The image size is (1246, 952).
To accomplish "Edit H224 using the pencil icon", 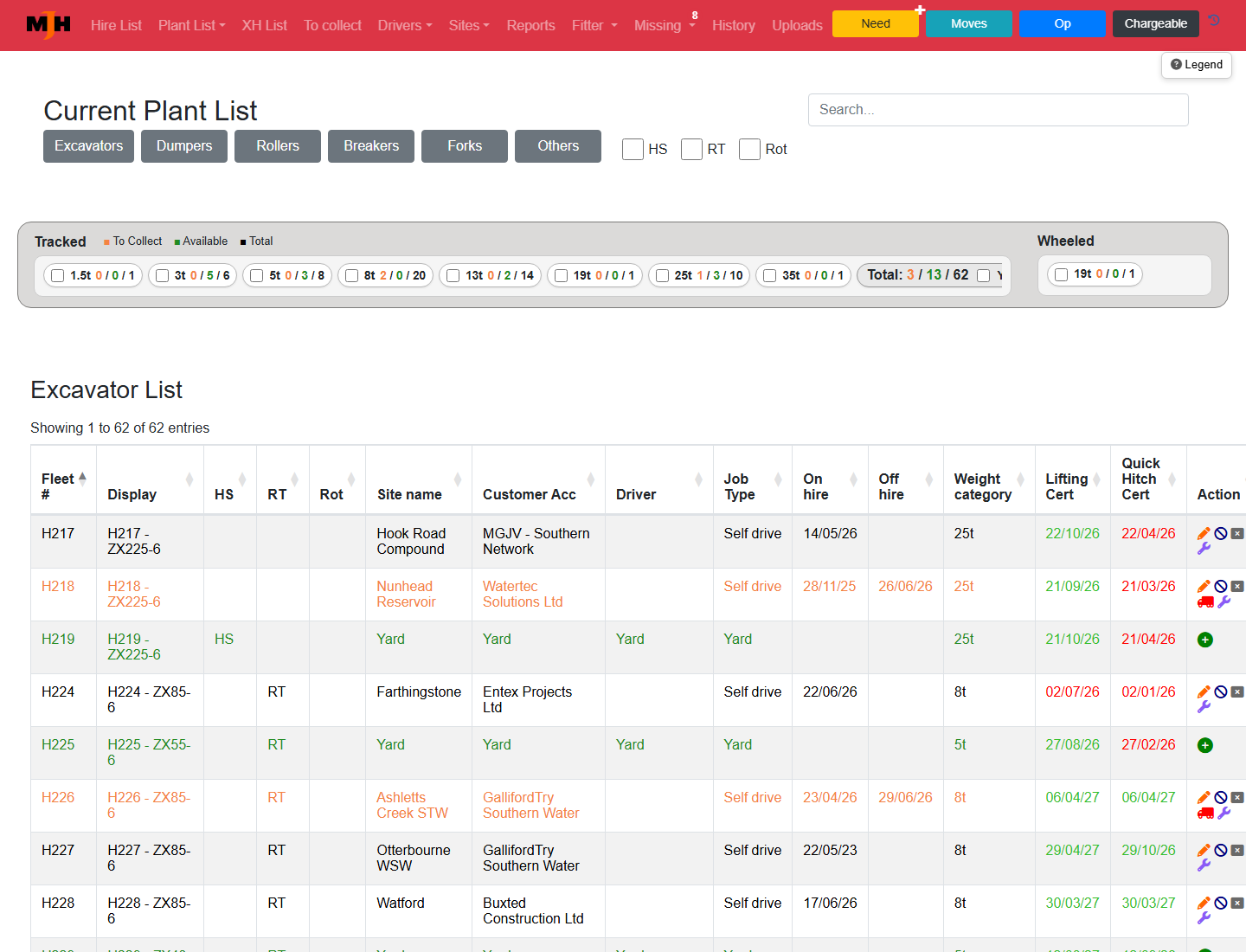I will (x=1204, y=691).
